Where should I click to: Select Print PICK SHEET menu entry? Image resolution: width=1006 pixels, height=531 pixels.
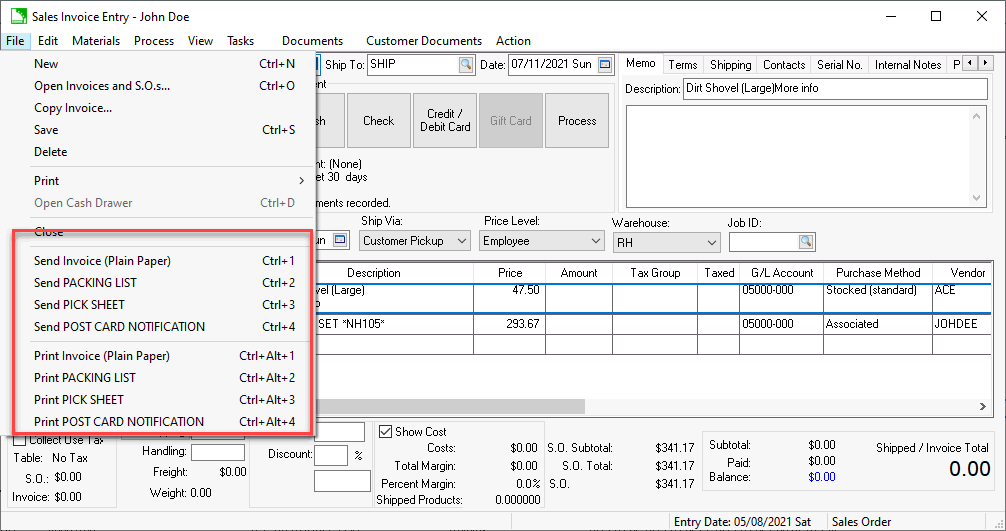pyautogui.click(x=79, y=400)
